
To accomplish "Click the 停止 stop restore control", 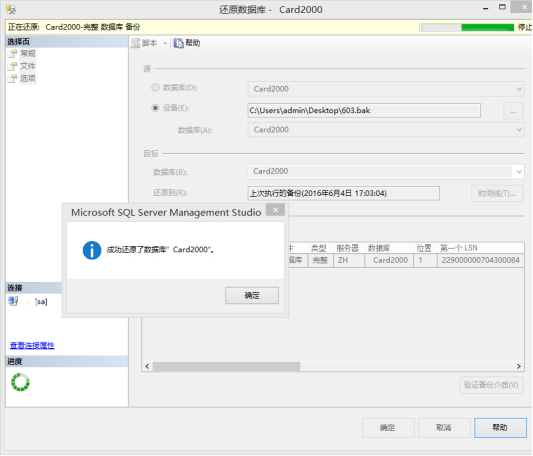I will tap(525, 27).
